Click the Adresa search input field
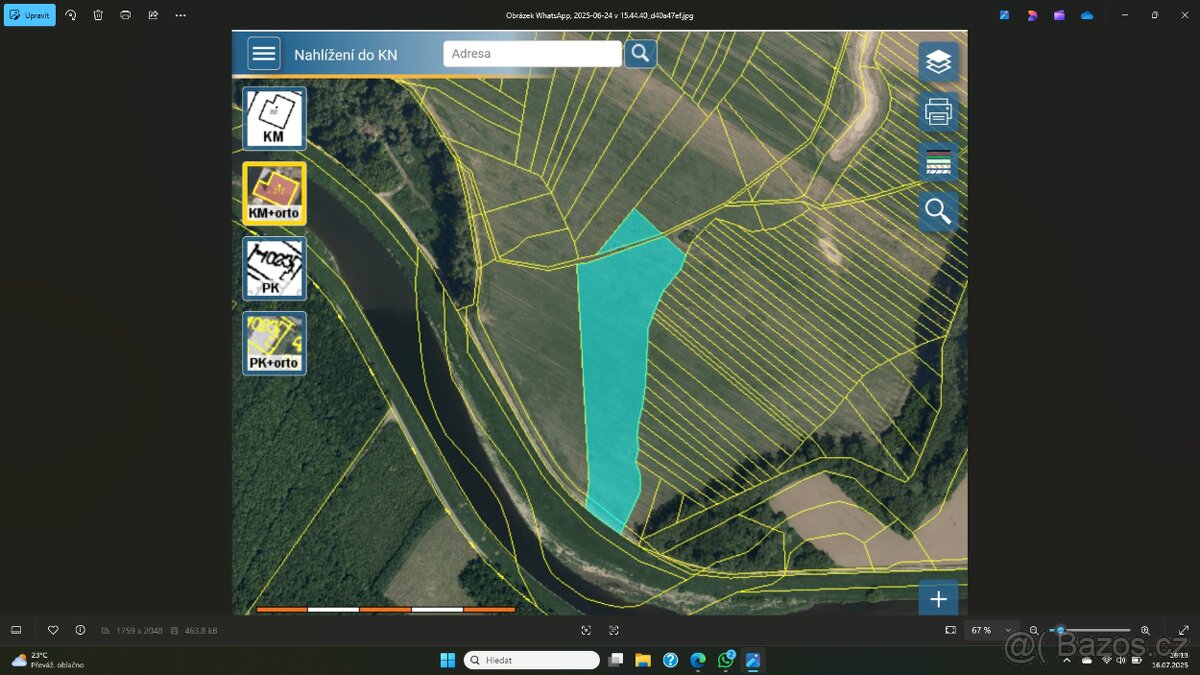 pos(532,54)
